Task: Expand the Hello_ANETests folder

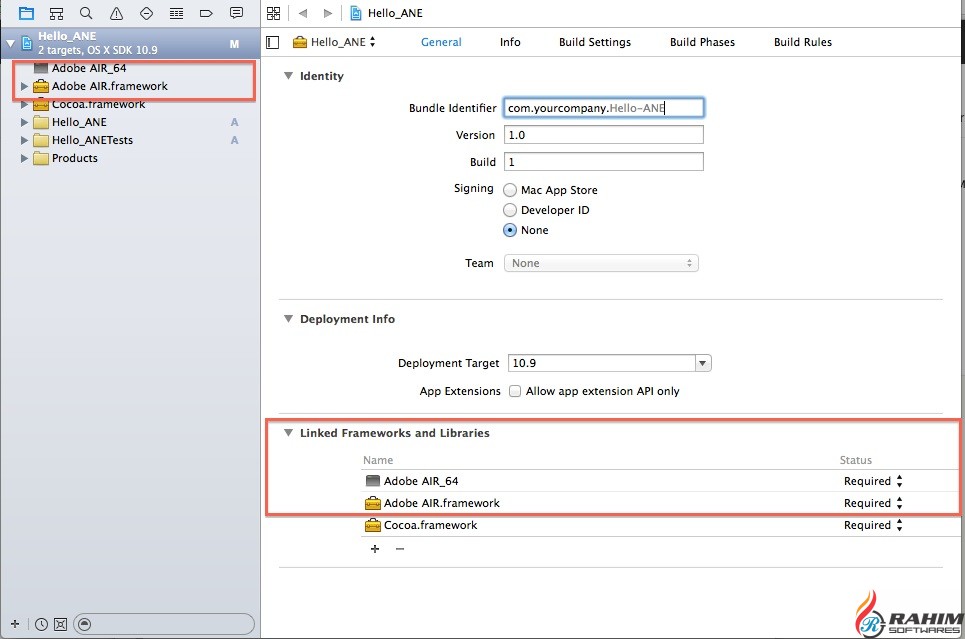Action: coord(24,140)
